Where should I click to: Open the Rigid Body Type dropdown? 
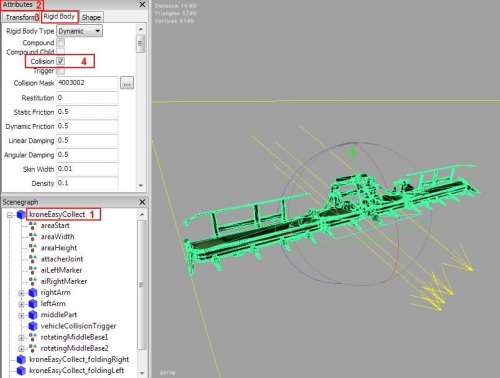pos(79,31)
